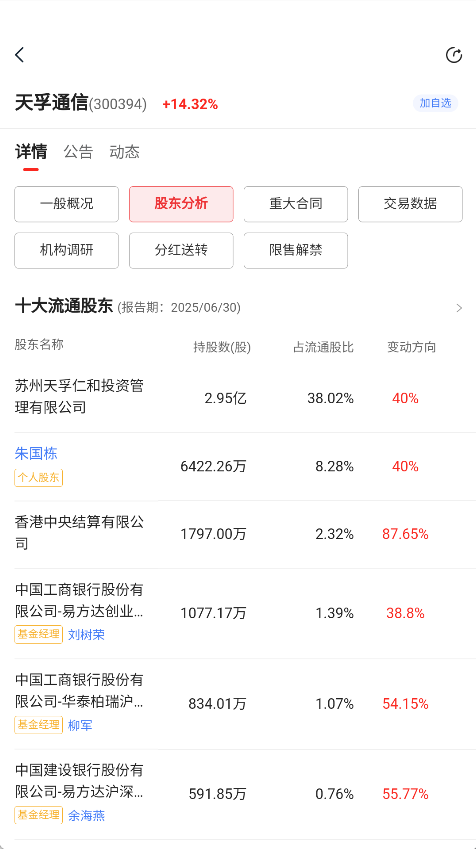Select the 香港中央结算有限公司 shareholder row
This screenshot has width=476, height=849.
pos(238,534)
